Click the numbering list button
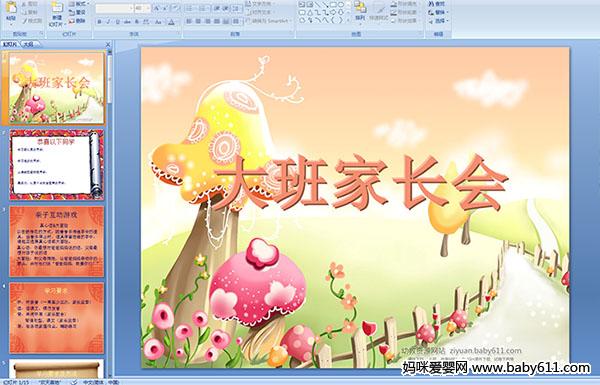This screenshot has height=385, width=600. [x=203, y=8]
